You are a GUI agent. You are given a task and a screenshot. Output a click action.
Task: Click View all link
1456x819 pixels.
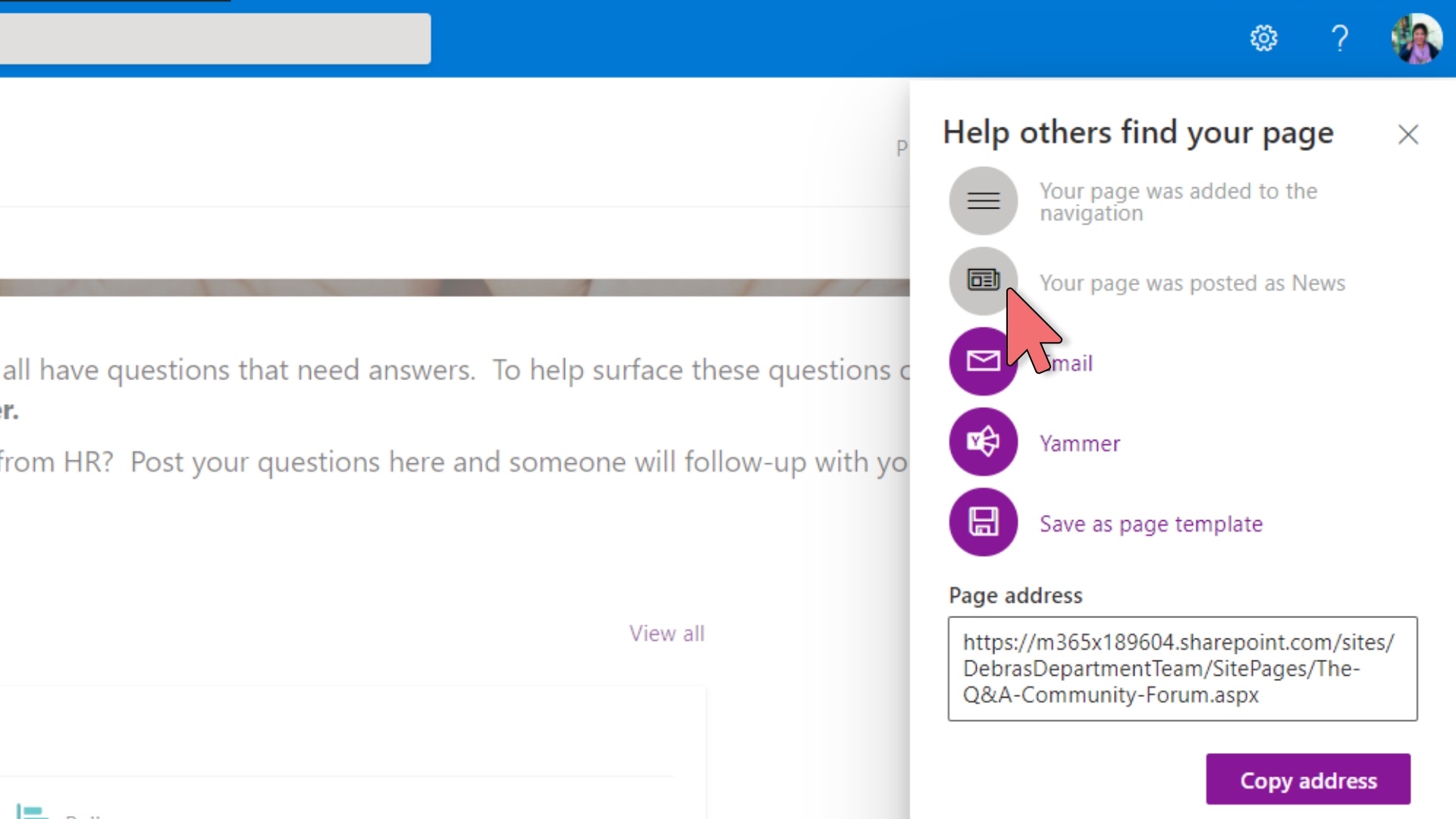click(x=667, y=632)
